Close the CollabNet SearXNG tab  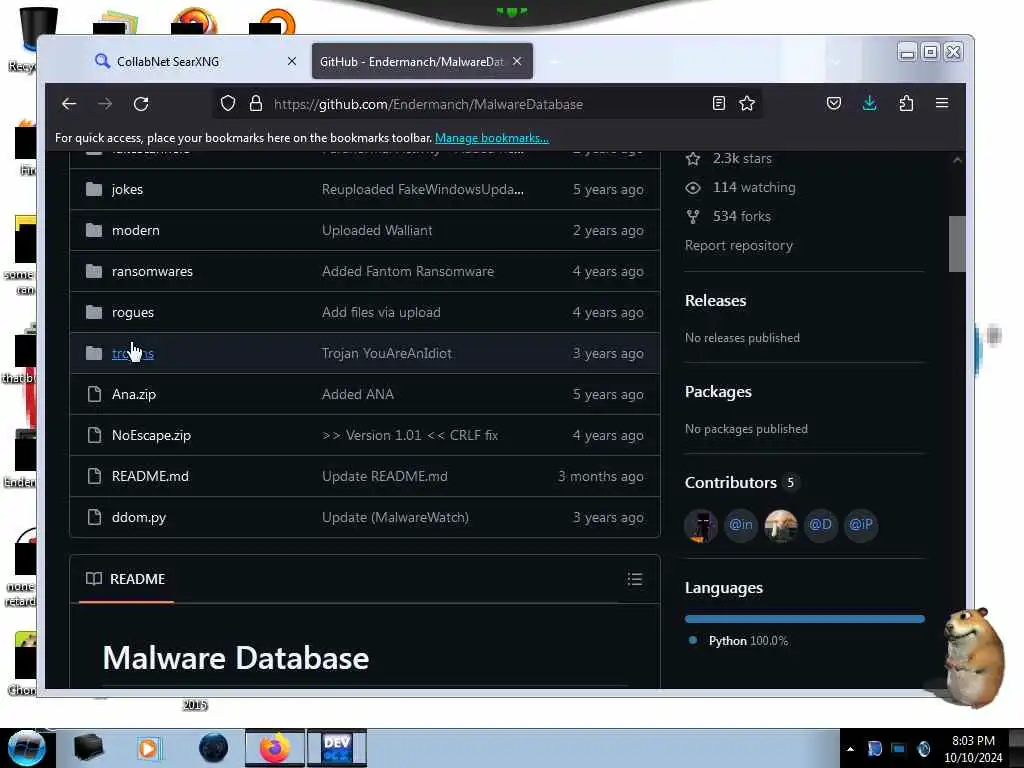[292, 61]
